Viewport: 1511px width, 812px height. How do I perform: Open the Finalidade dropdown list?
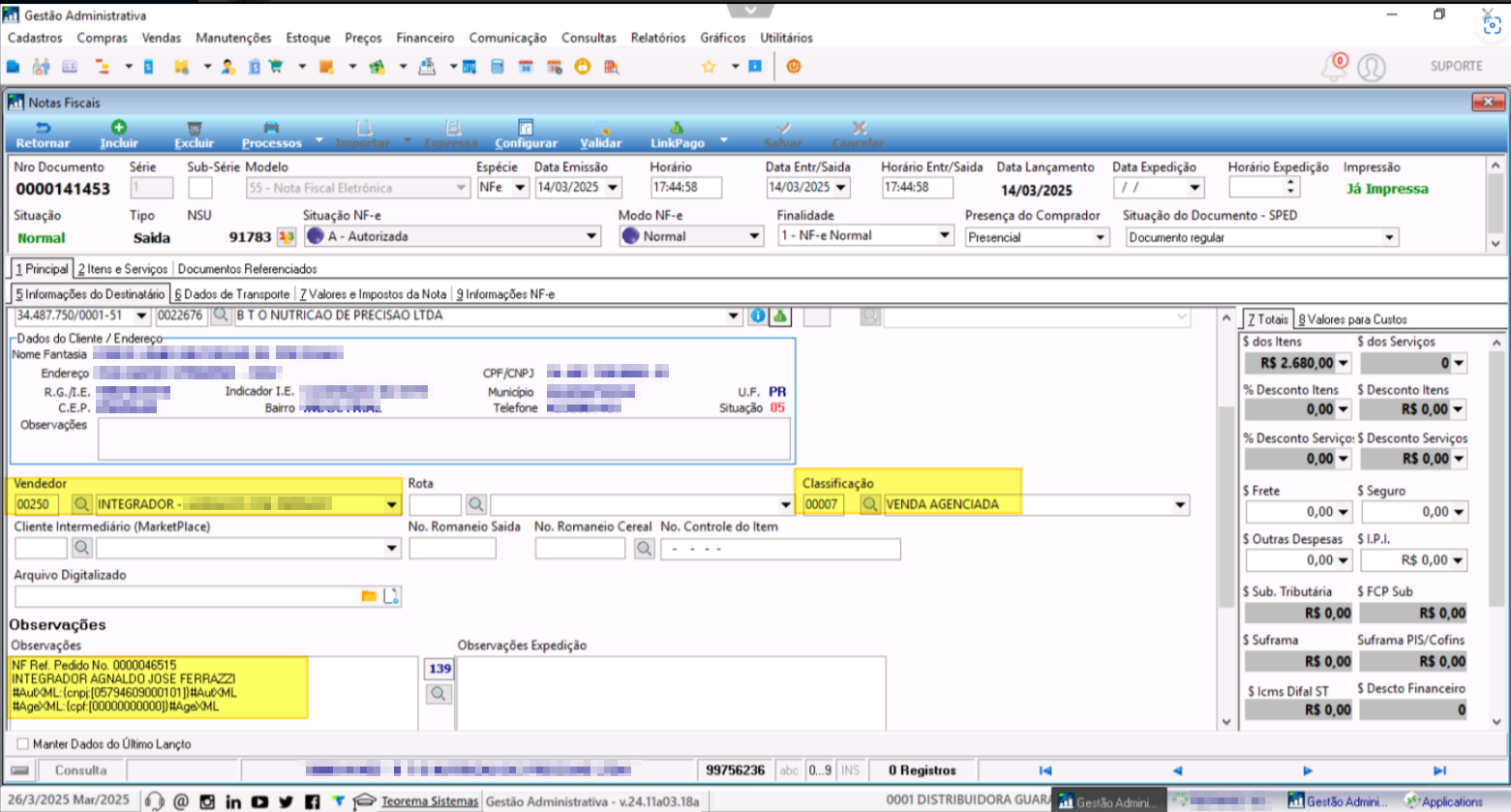click(945, 235)
